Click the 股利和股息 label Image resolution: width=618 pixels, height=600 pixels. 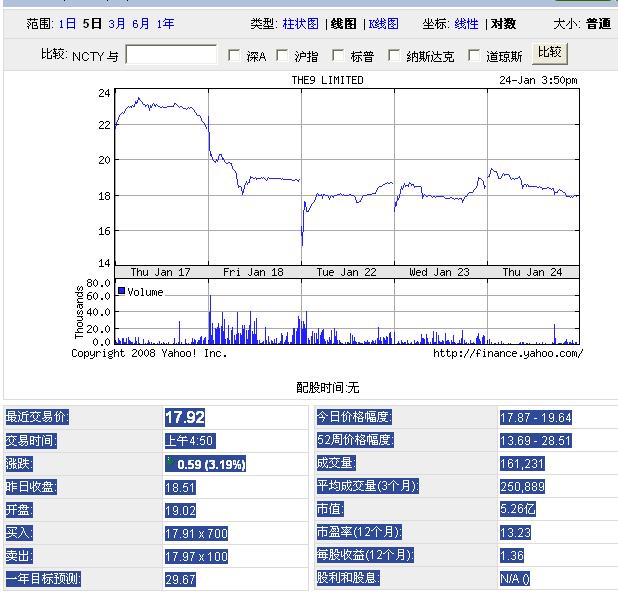[x=348, y=578]
